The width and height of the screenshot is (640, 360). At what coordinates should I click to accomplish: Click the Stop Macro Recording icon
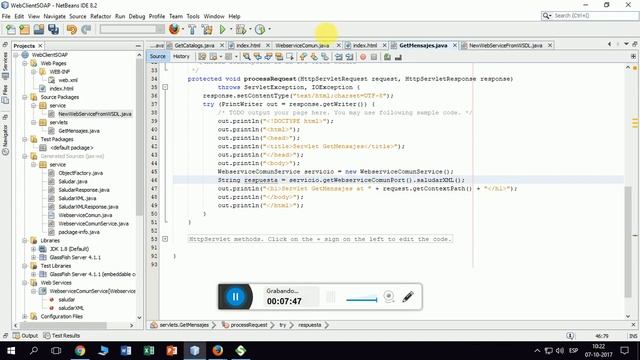tap(374, 57)
